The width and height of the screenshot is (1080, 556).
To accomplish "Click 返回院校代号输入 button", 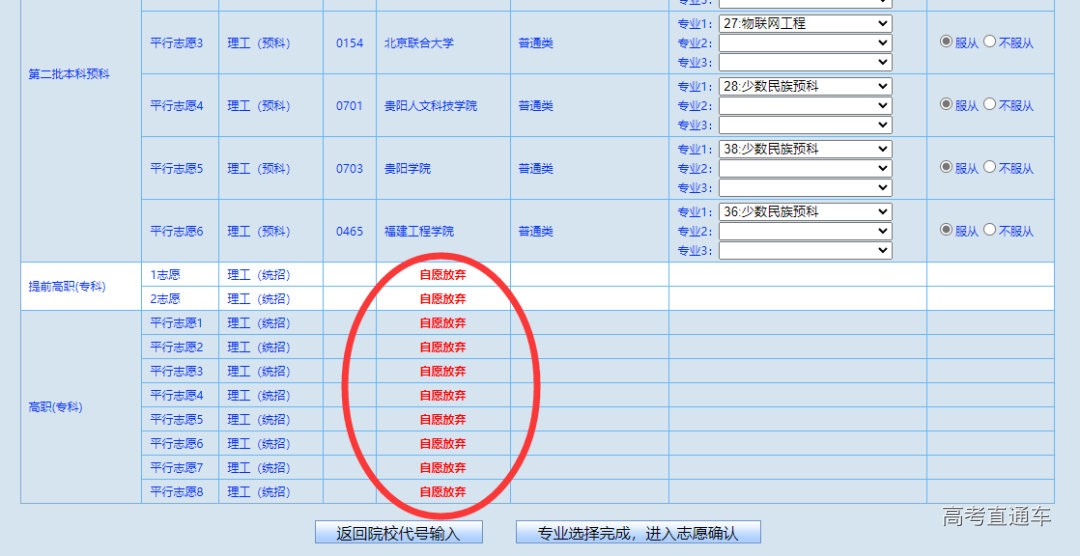I will point(399,533).
